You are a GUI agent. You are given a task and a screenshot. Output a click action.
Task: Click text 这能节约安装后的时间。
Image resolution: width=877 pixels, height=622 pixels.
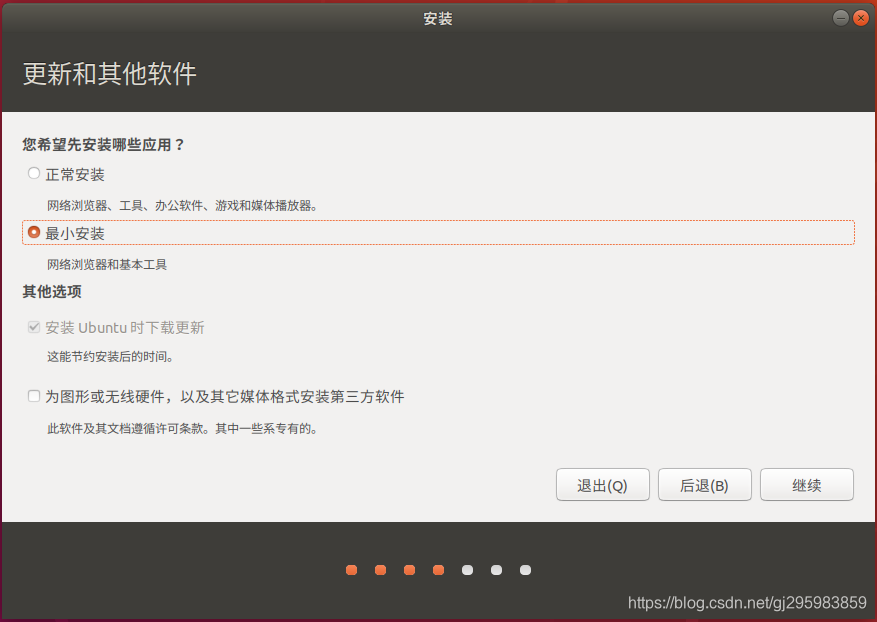coord(110,357)
